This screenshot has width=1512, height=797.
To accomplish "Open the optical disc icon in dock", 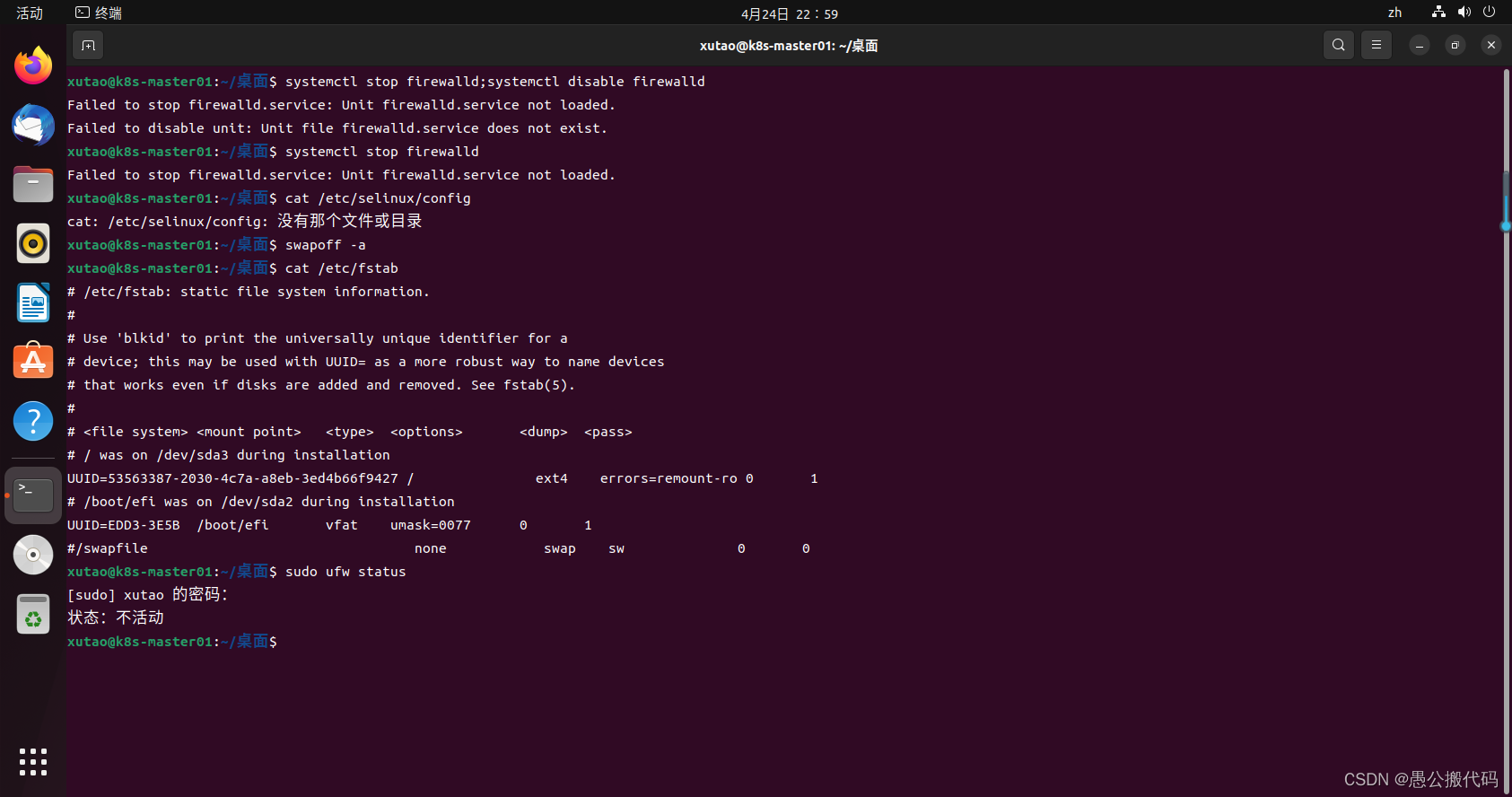I will 33,555.
